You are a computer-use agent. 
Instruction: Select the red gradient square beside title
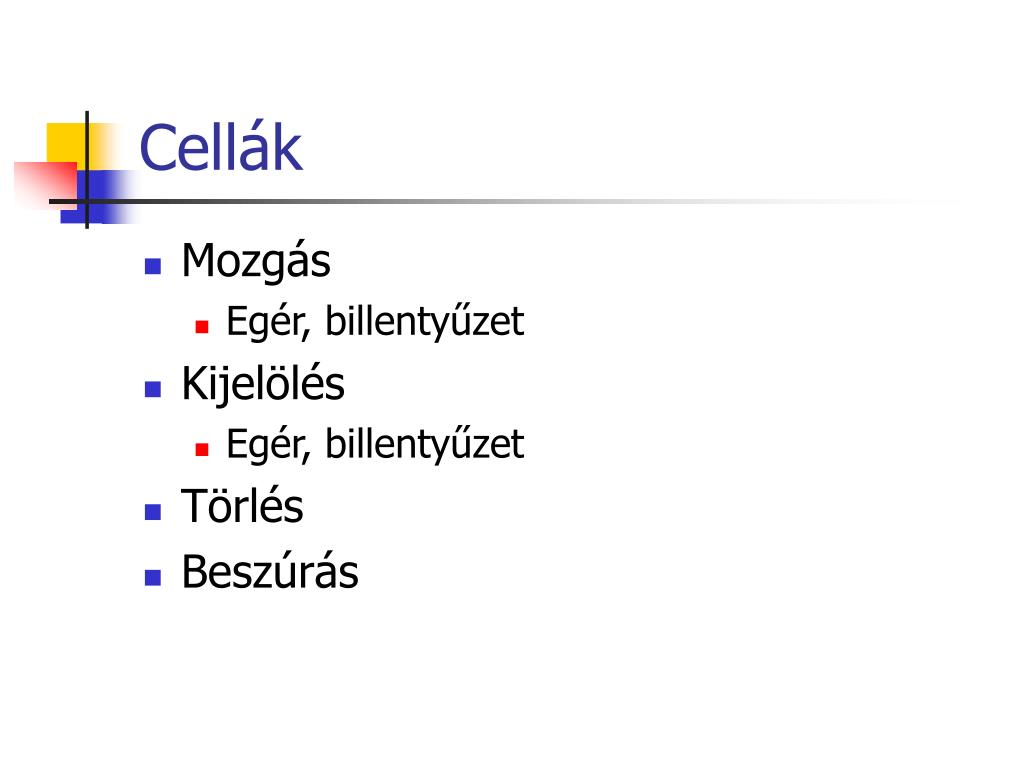pyautogui.click(x=44, y=184)
